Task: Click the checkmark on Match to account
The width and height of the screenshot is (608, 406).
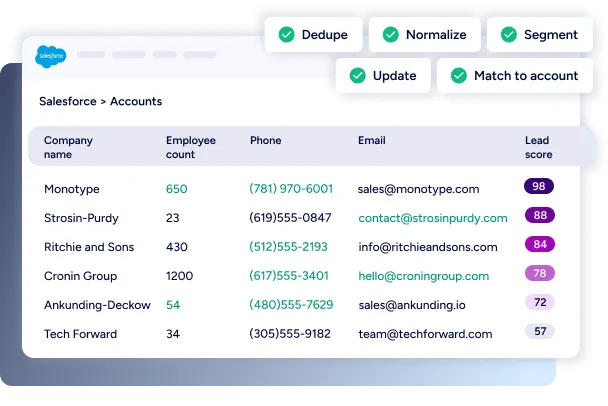Action: coord(459,76)
